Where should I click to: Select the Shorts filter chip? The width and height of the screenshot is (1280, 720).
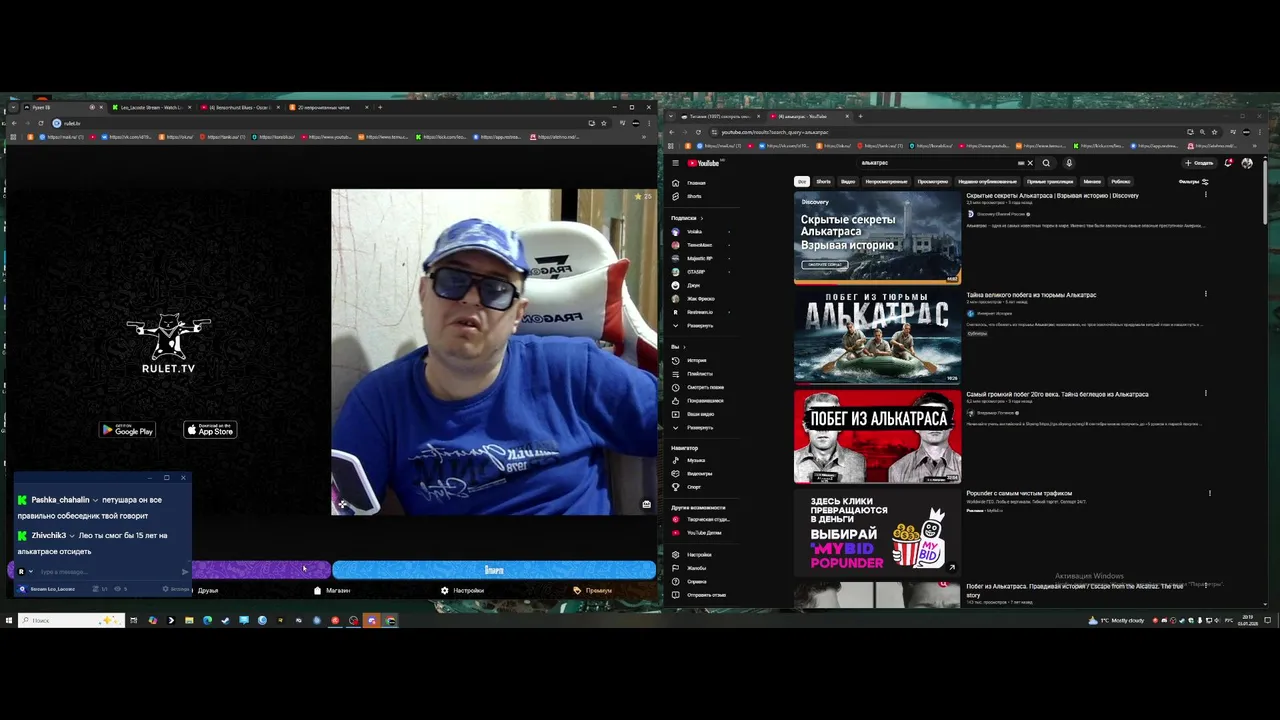point(823,182)
